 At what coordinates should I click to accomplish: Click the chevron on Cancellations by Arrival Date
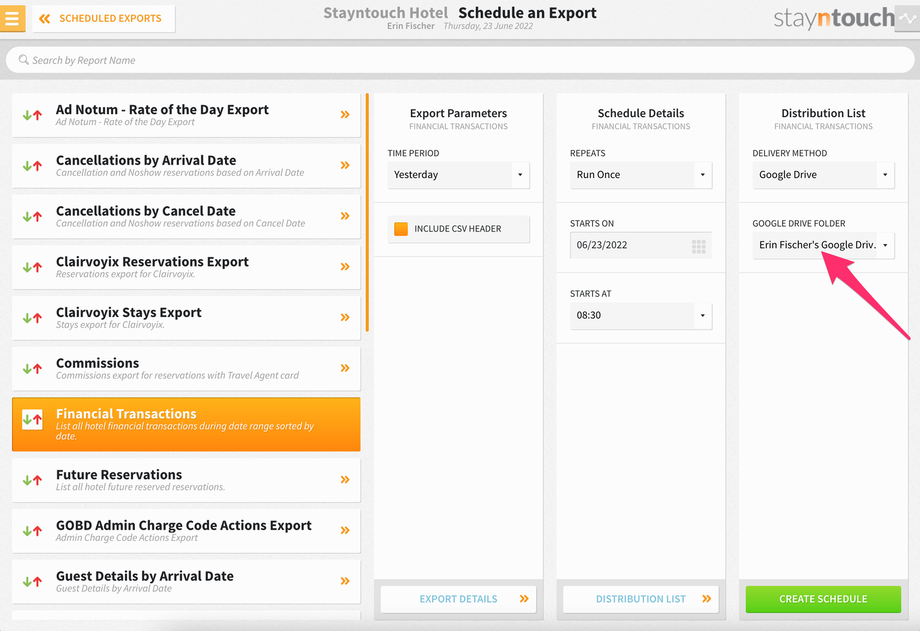coord(345,165)
